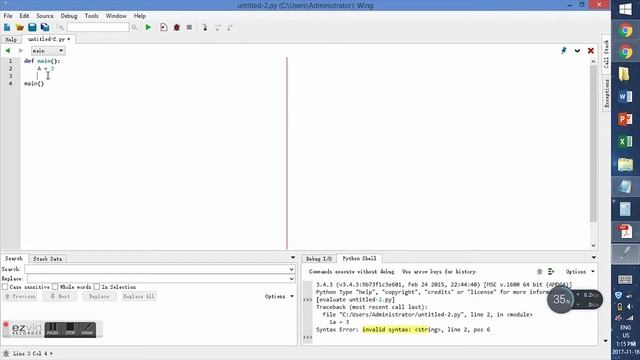Click the bug icon in Python Shell toolbar

[540, 271]
